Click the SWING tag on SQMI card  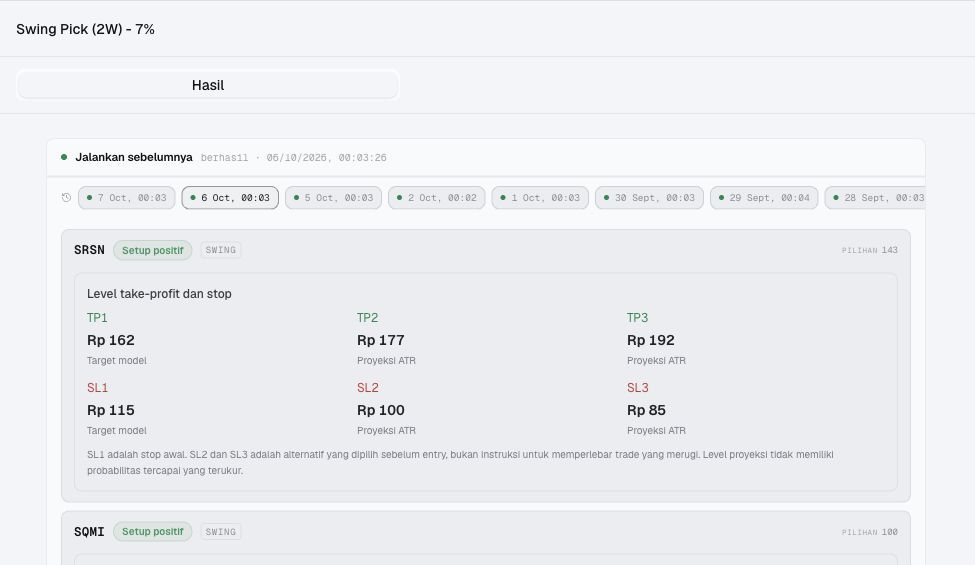click(x=221, y=531)
